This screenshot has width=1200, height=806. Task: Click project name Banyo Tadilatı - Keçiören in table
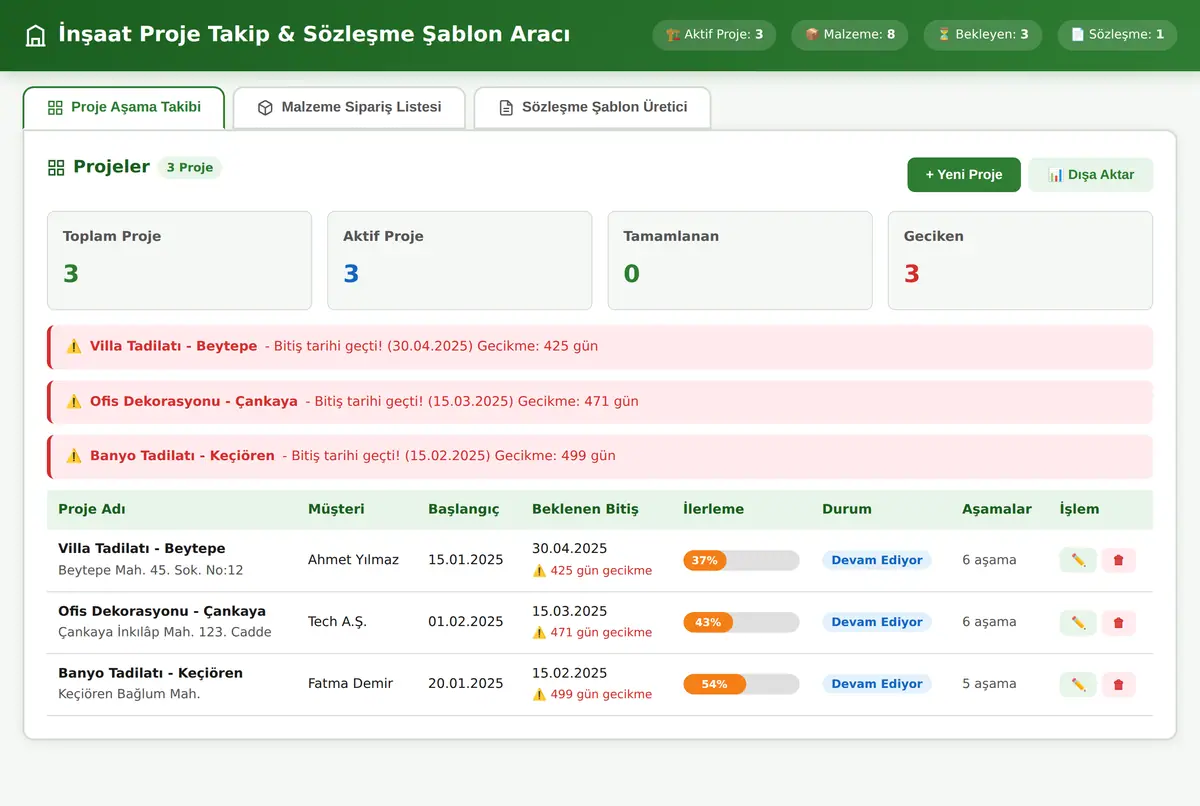pos(150,673)
